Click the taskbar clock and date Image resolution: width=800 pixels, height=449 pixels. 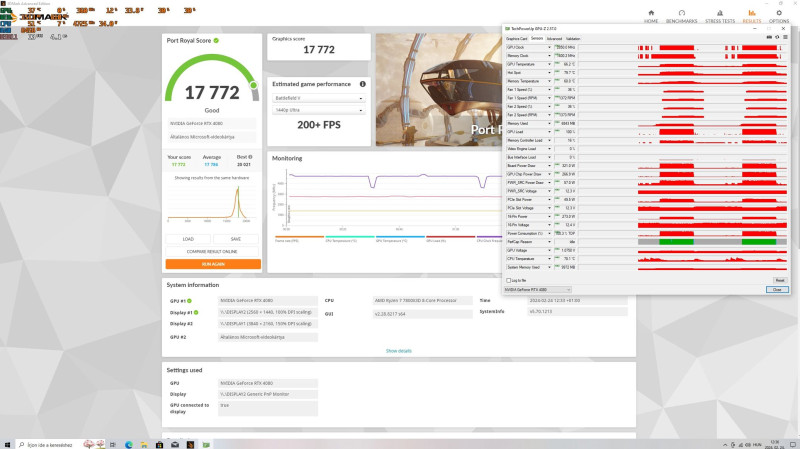click(775, 444)
